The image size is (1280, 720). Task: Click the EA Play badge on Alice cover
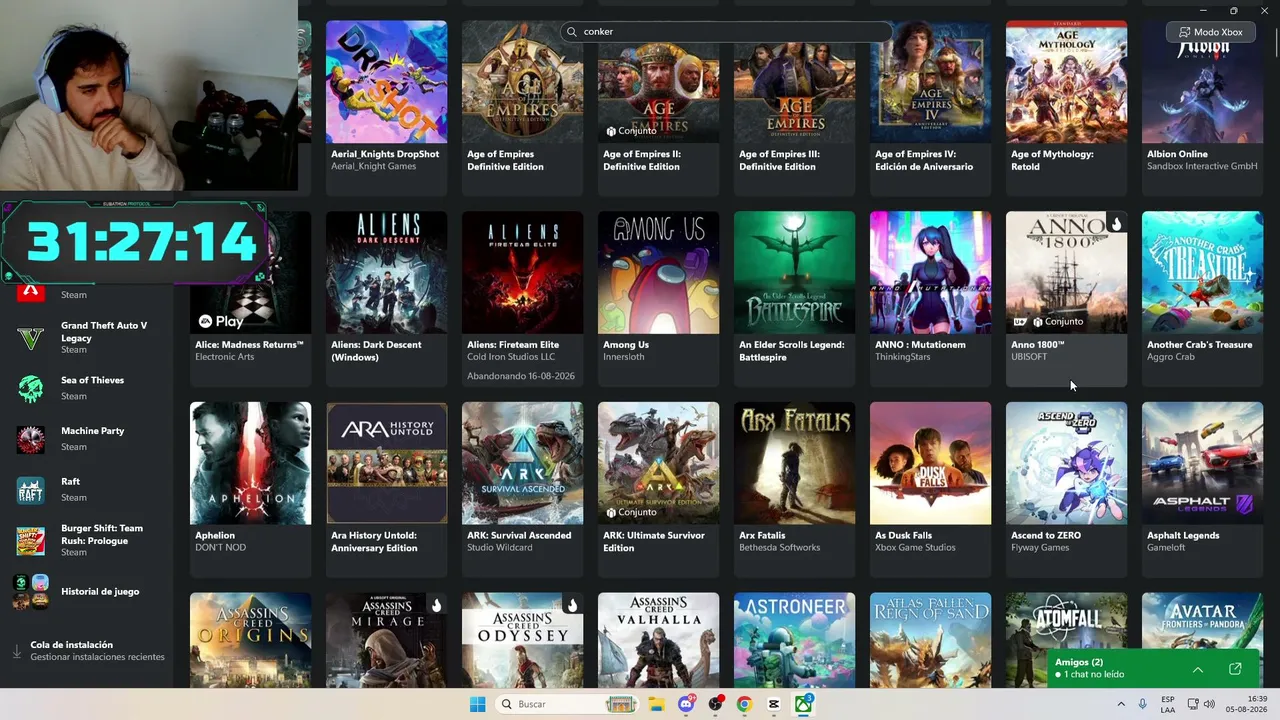221,321
